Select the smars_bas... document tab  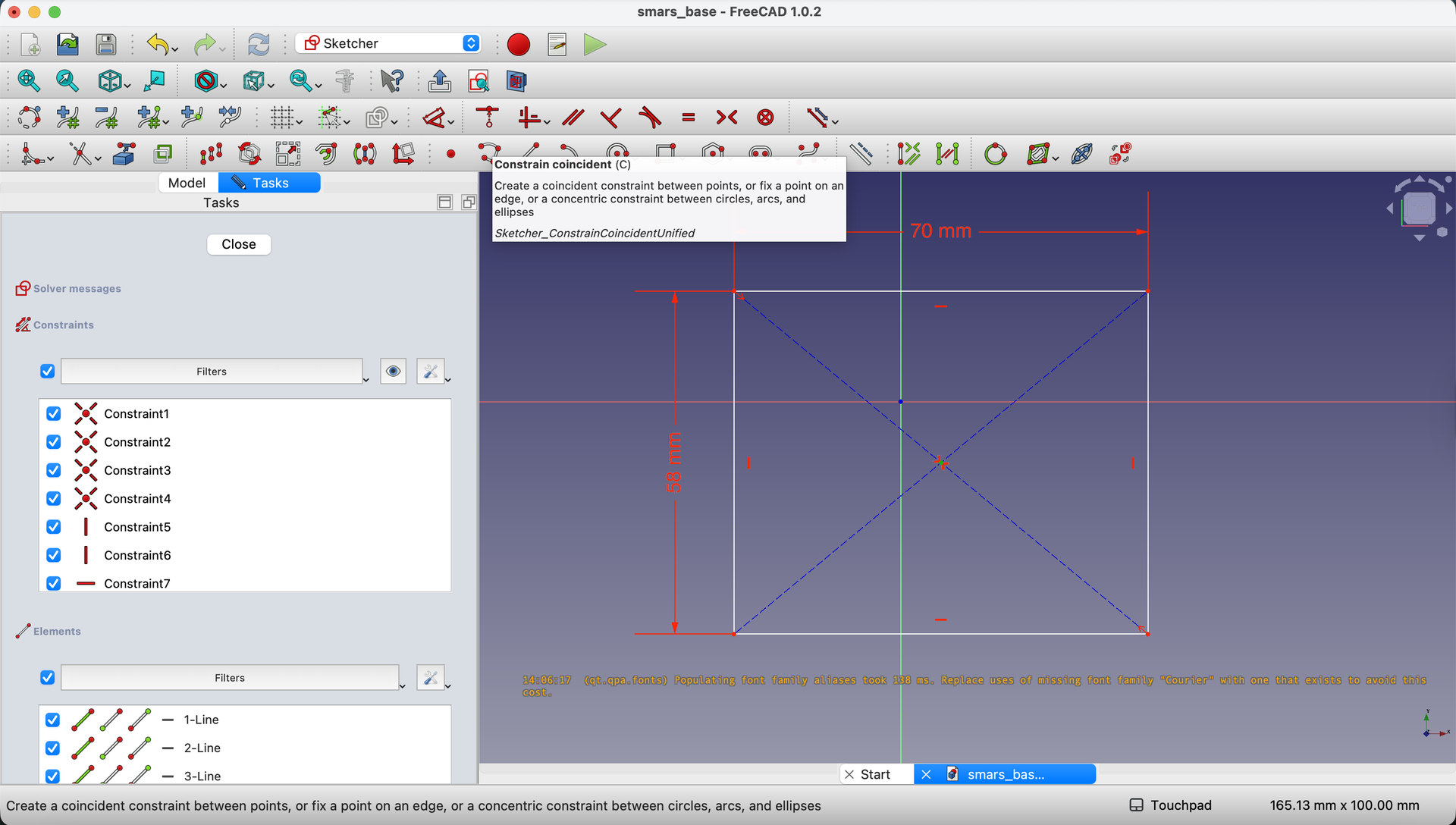(1006, 774)
